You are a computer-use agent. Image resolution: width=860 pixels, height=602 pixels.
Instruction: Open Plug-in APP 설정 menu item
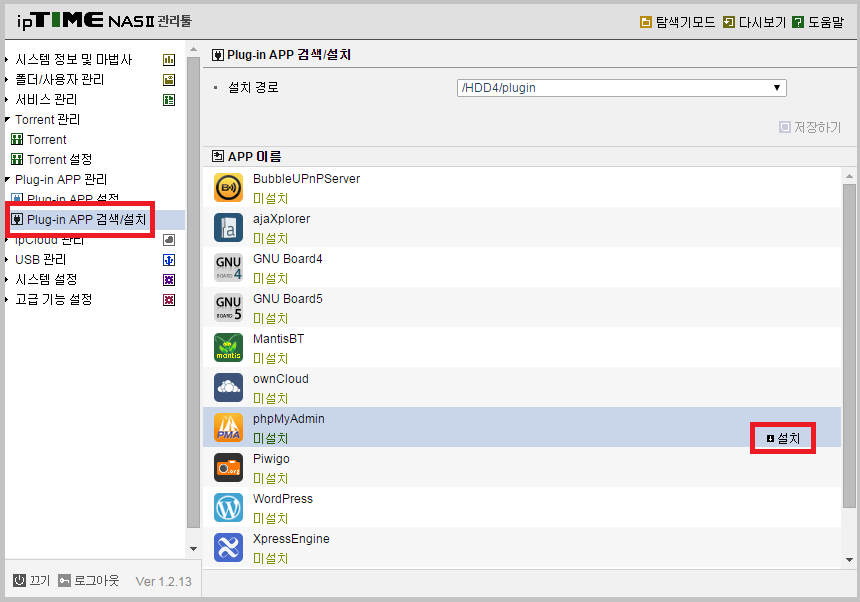(x=72, y=198)
